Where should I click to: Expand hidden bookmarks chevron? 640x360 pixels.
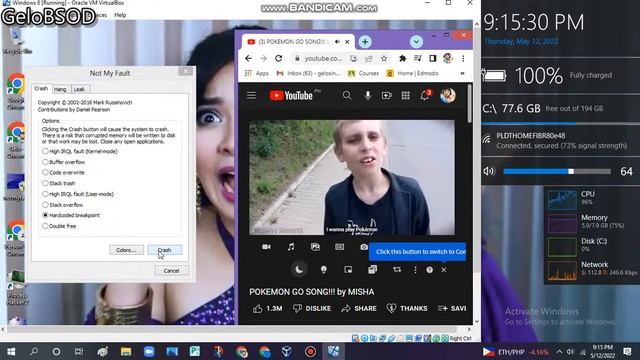(462, 73)
